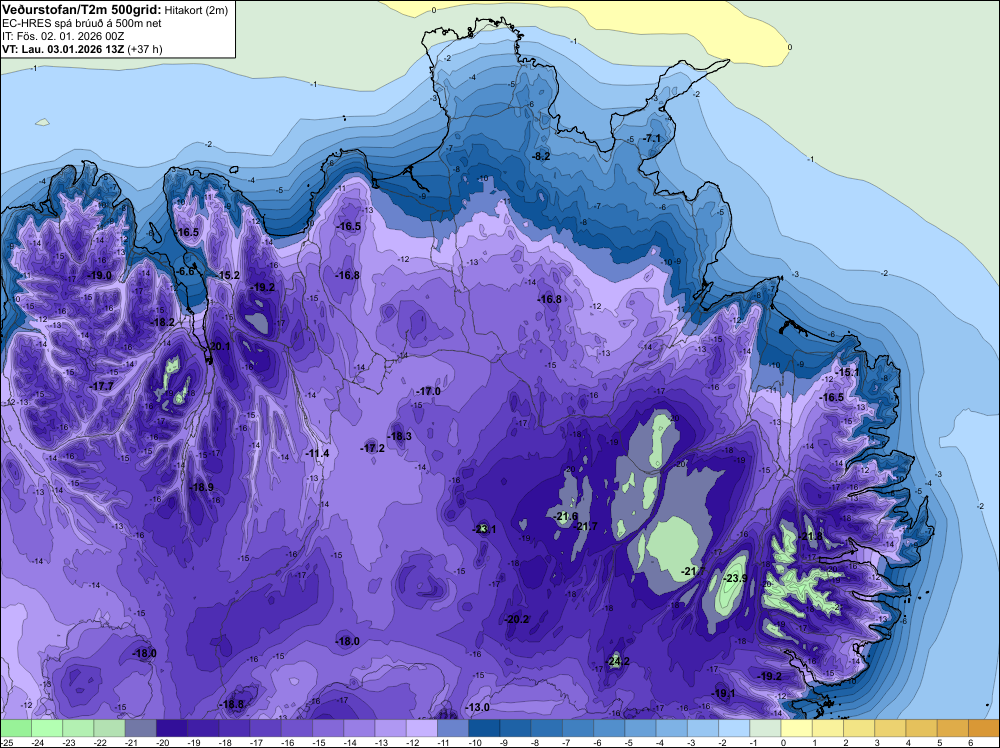Click the dark blue legend swatch starting at -10
The height and width of the screenshot is (748, 1000).
pyautogui.click(x=484, y=728)
